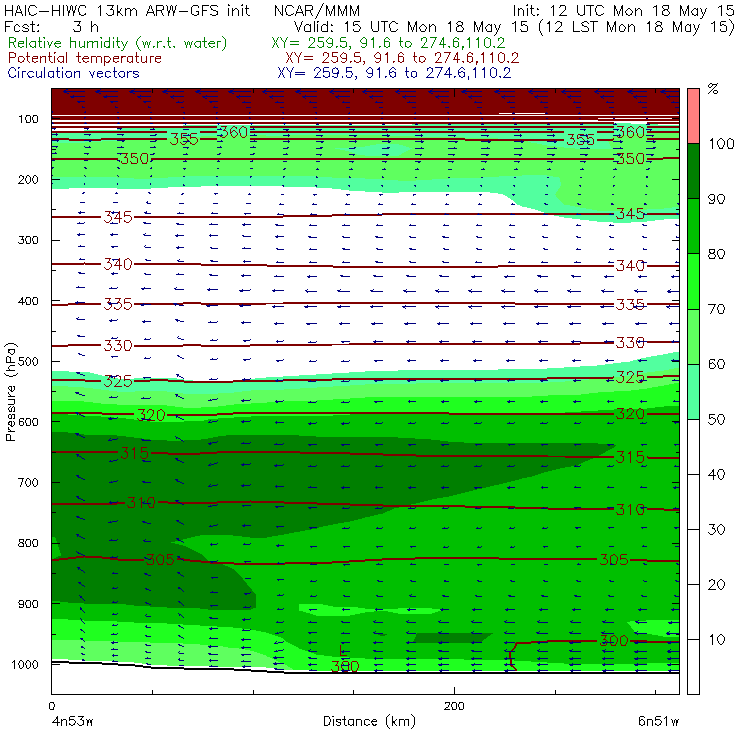Click the 10 label on the colorbar
The height and width of the screenshot is (740, 740).
click(716, 639)
